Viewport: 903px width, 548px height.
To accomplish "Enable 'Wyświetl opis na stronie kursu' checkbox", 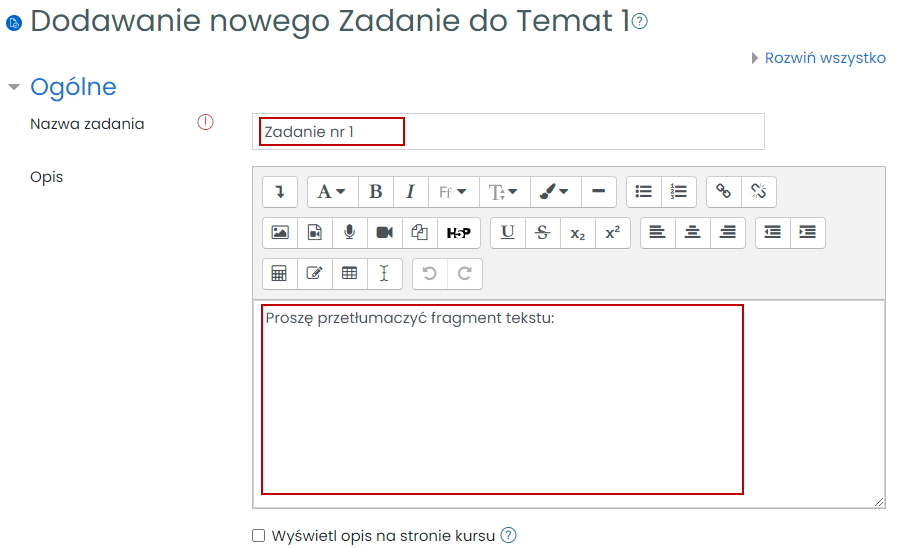I will pos(258,536).
